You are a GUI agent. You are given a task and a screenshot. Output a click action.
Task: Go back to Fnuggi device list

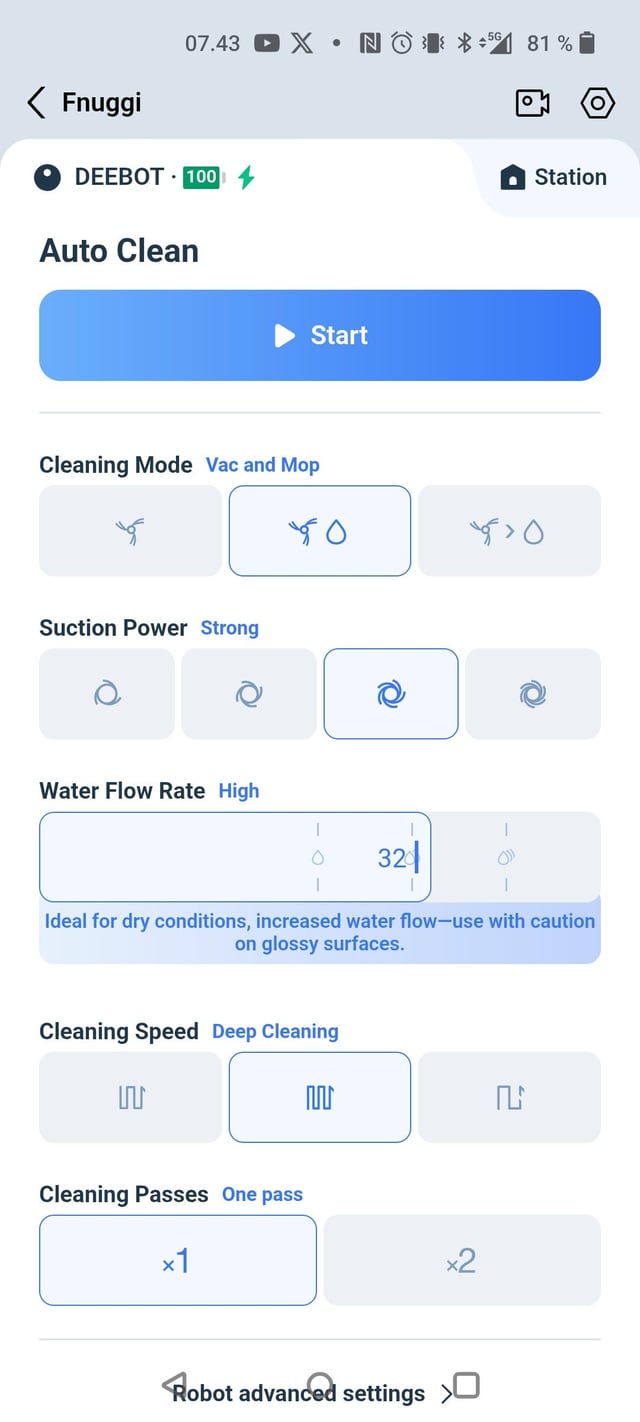click(x=36, y=103)
